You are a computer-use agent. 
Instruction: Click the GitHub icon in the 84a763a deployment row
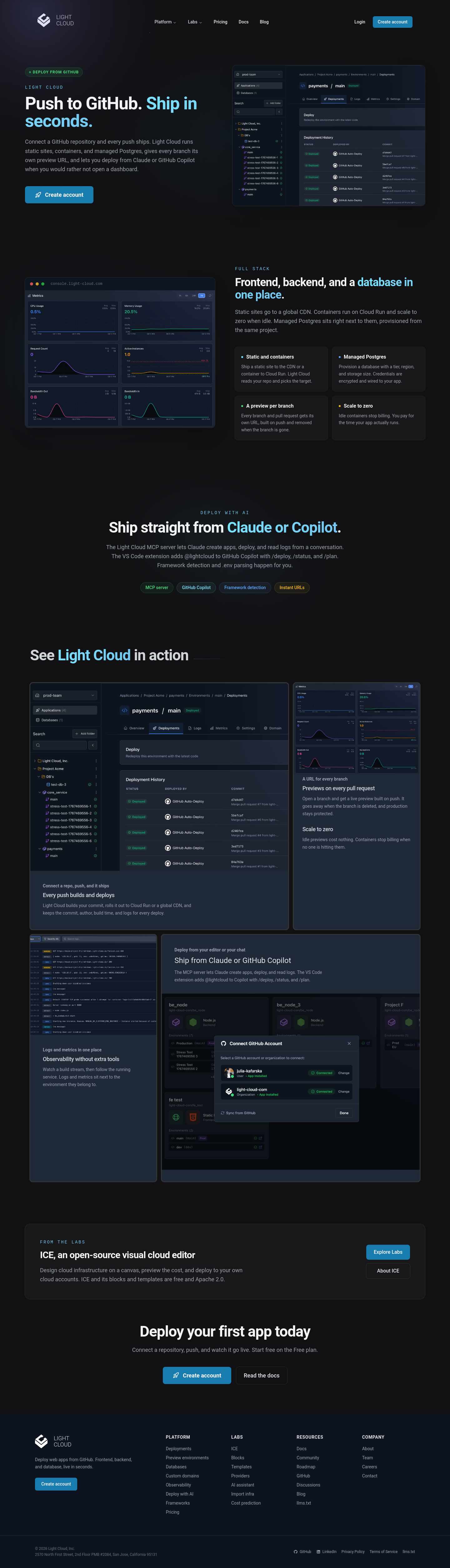pyautogui.click(x=167, y=864)
